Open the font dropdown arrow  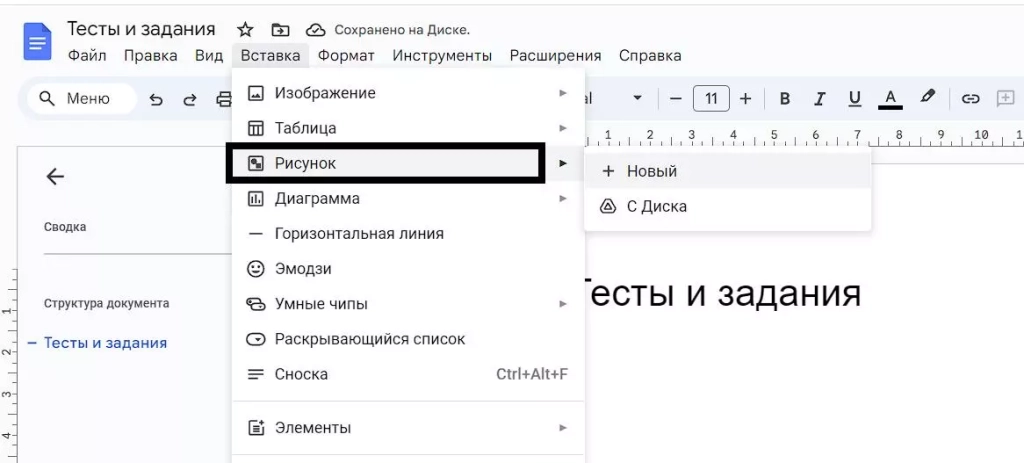[x=637, y=99]
